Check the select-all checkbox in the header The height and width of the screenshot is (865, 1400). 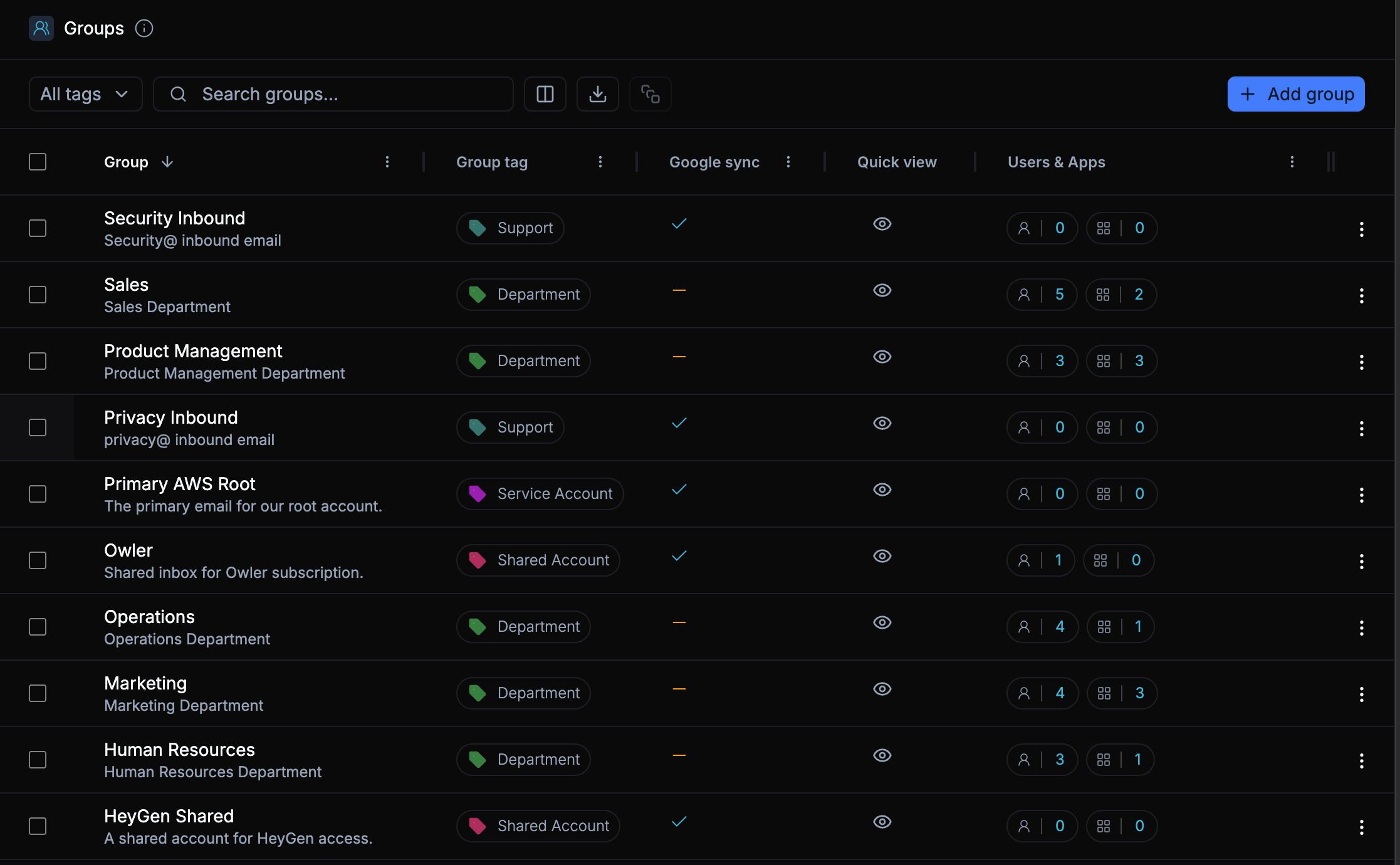pyautogui.click(x=38, y=162)
